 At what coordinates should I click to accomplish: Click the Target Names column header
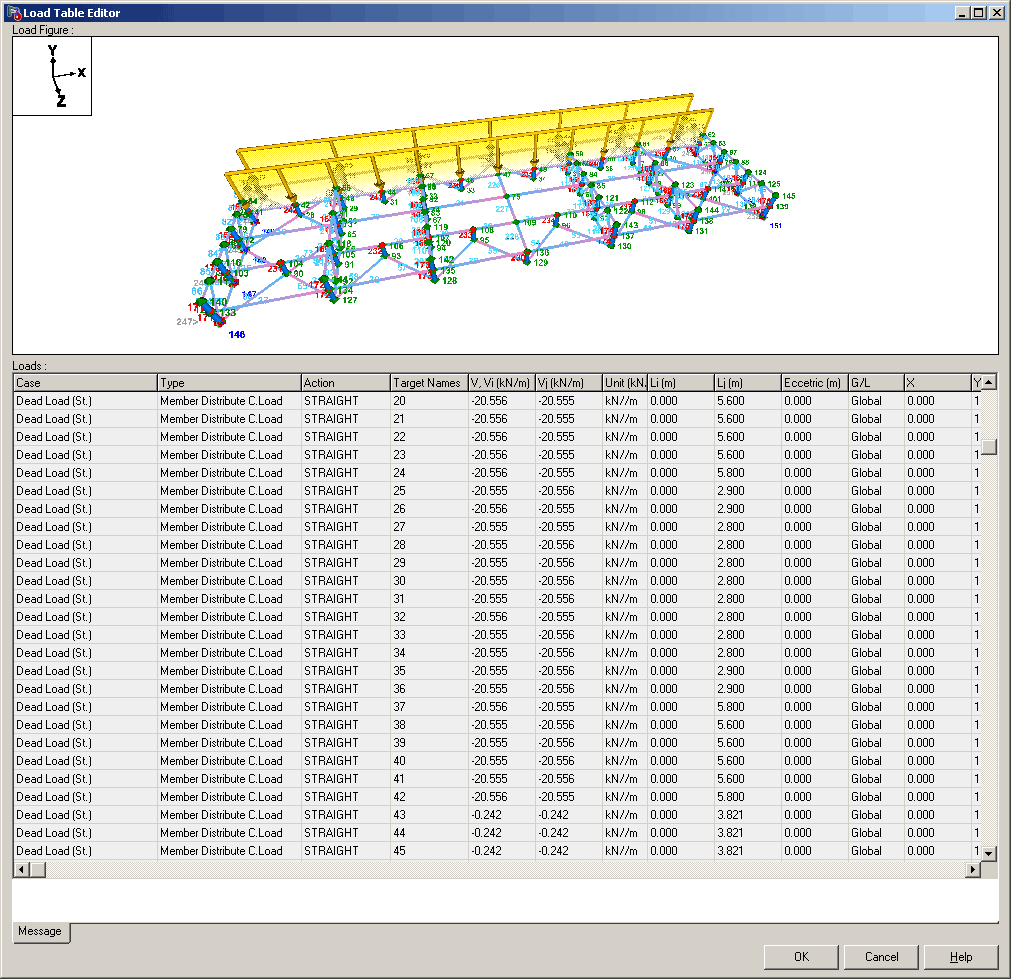[430, 382]
